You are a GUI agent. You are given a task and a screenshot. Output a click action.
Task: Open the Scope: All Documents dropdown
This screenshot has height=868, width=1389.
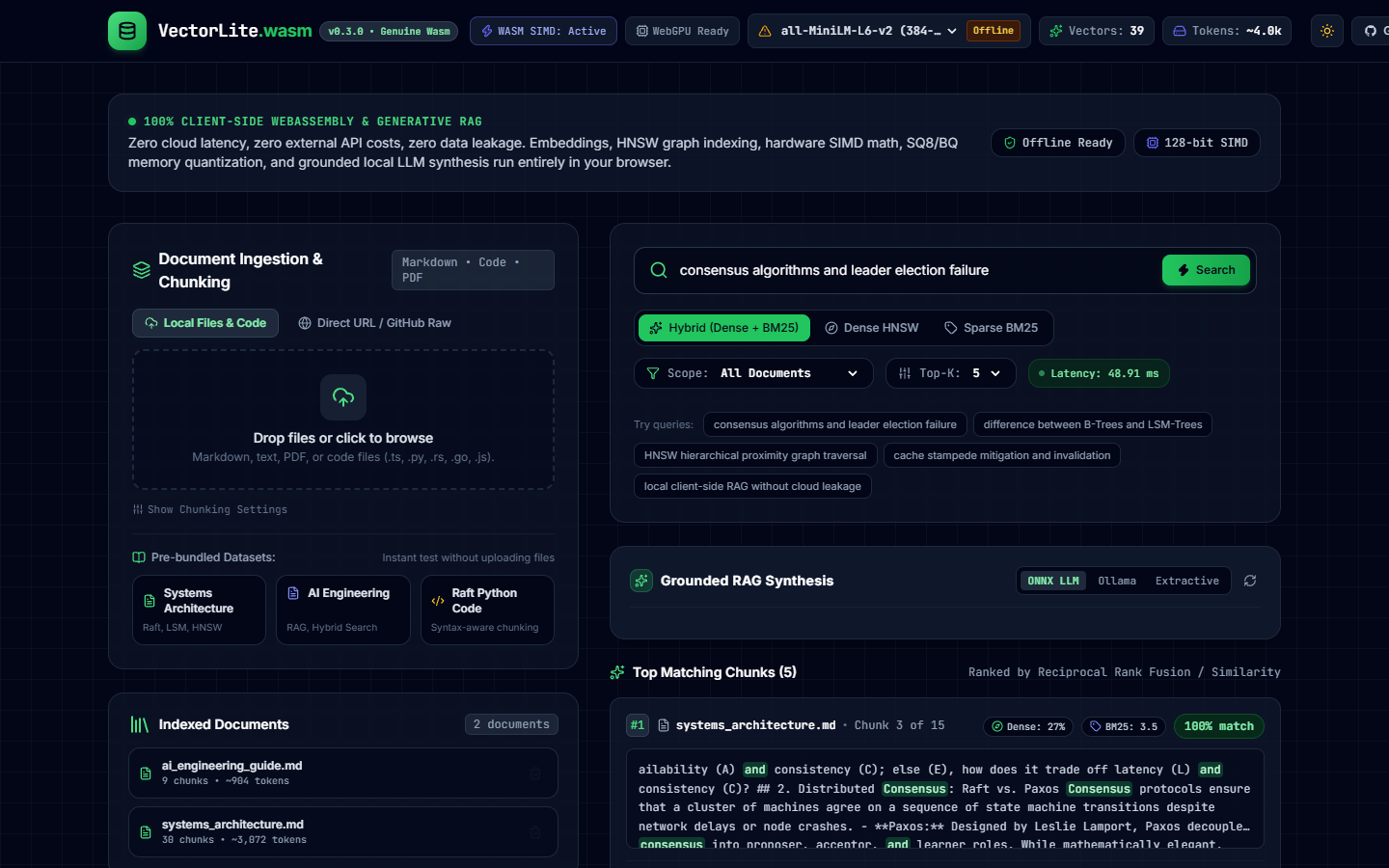pos(753,373)
